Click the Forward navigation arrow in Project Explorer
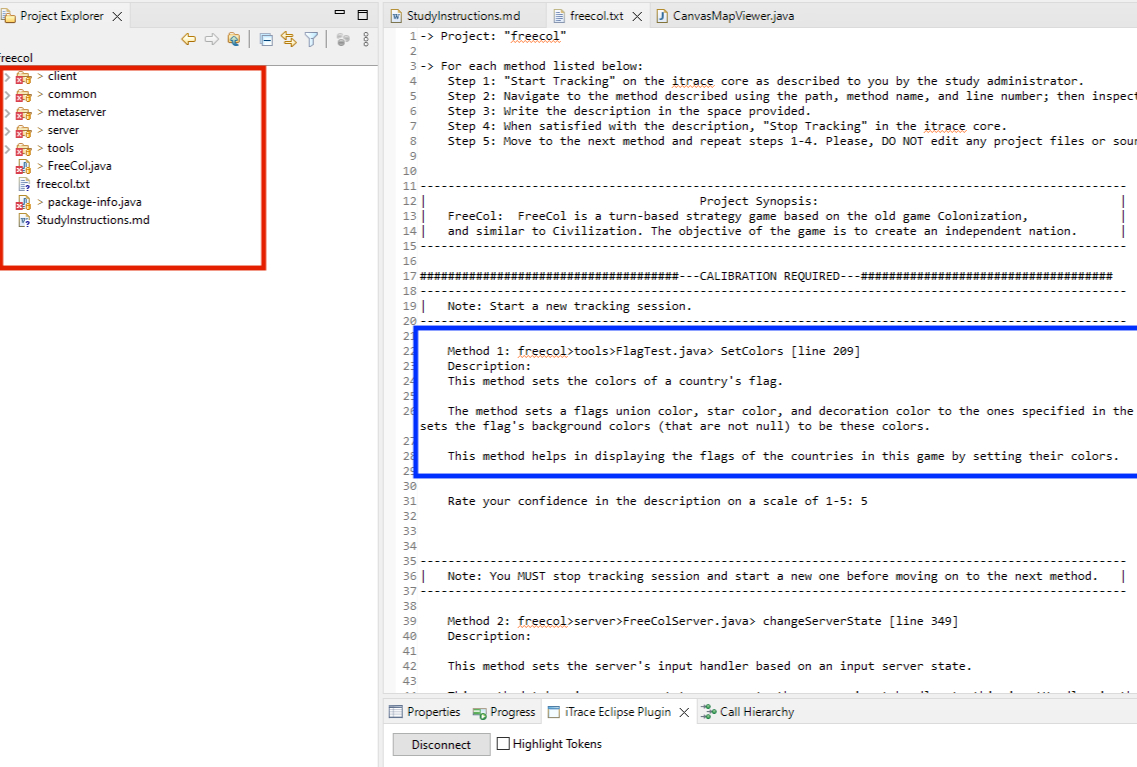Viewport: 1137px width, 767px height. point(212,39)
